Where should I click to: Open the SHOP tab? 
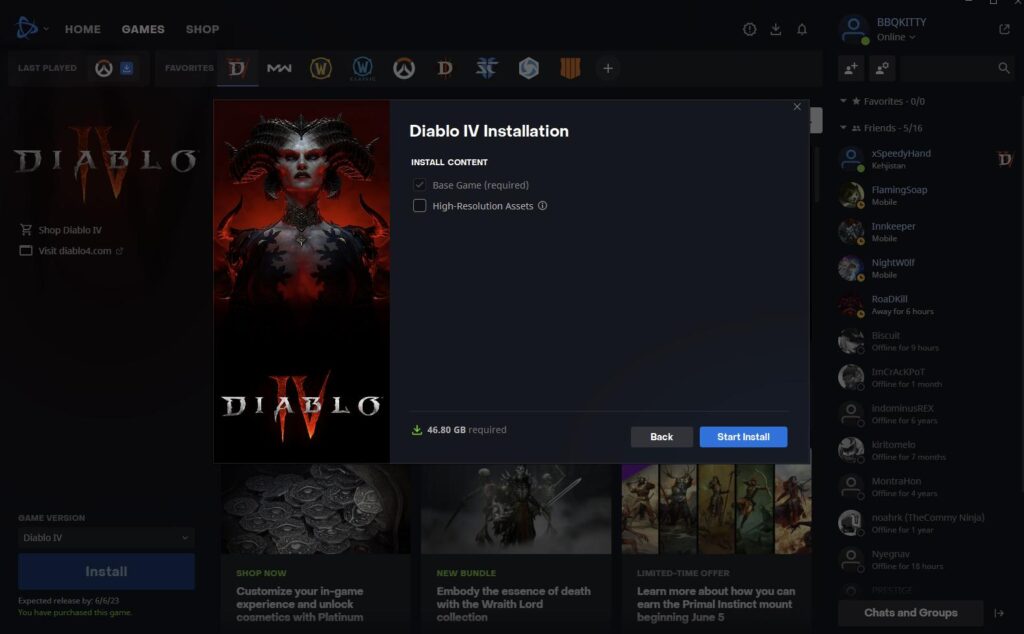pyautogui.click(x=202, y=29)
